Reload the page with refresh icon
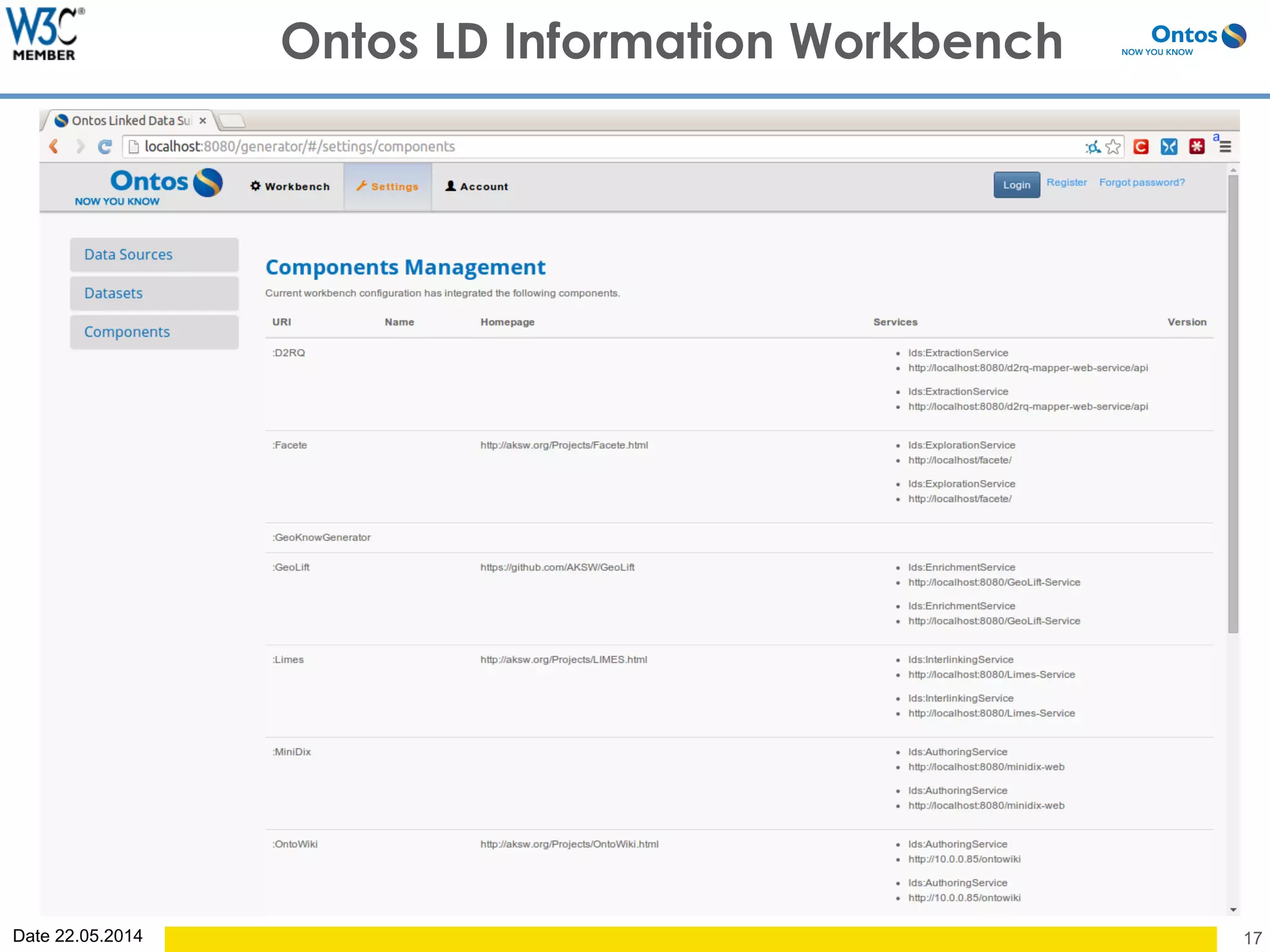This screenshot has height=952, width=1270. [x=105, y=146]
